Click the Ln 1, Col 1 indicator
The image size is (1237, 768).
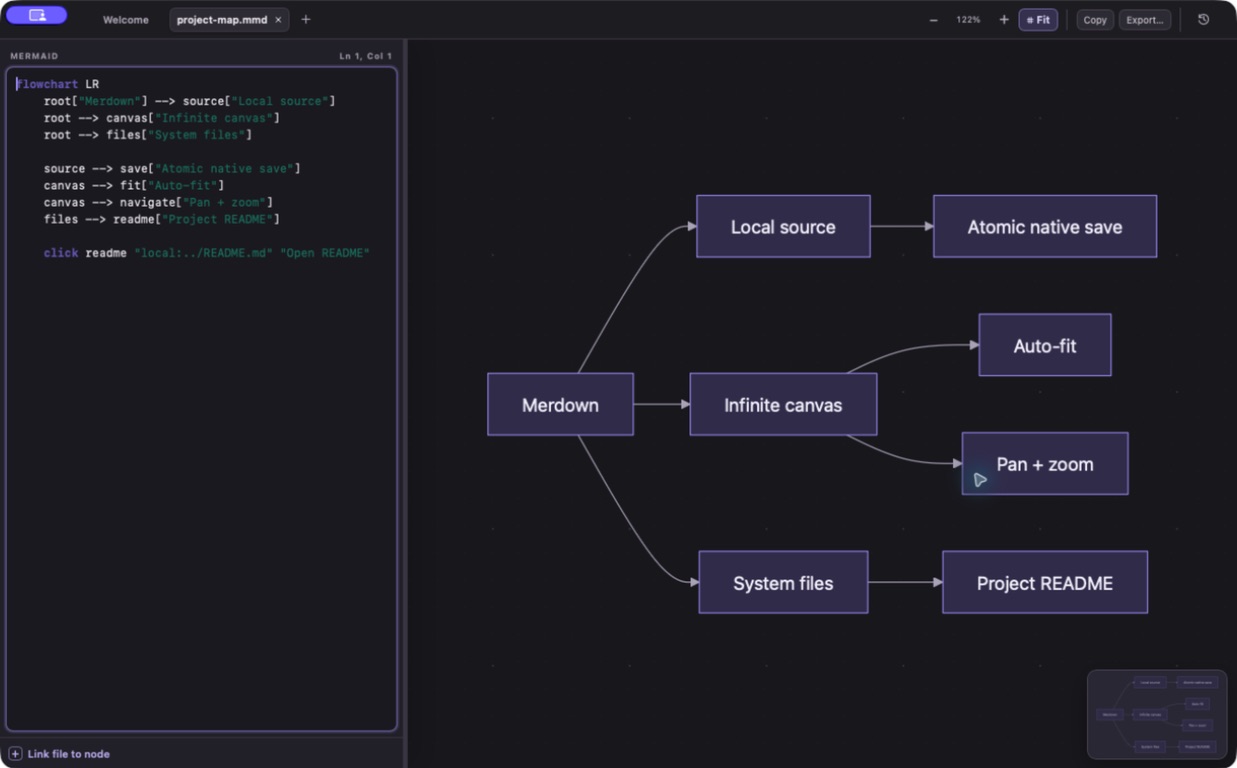tap(365, 56)
